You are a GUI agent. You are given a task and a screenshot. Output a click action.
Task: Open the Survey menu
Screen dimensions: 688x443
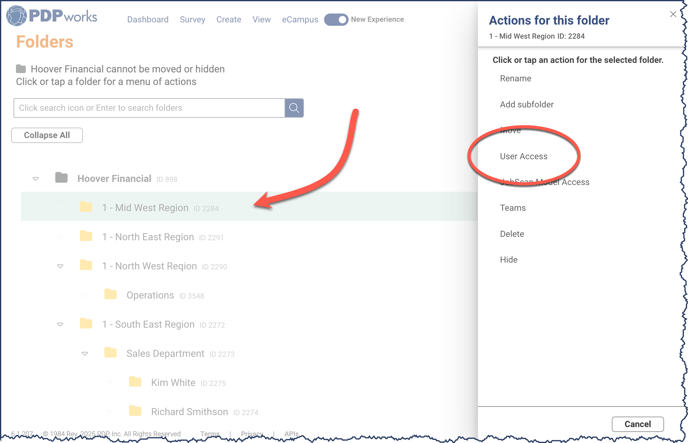(192, 20)
